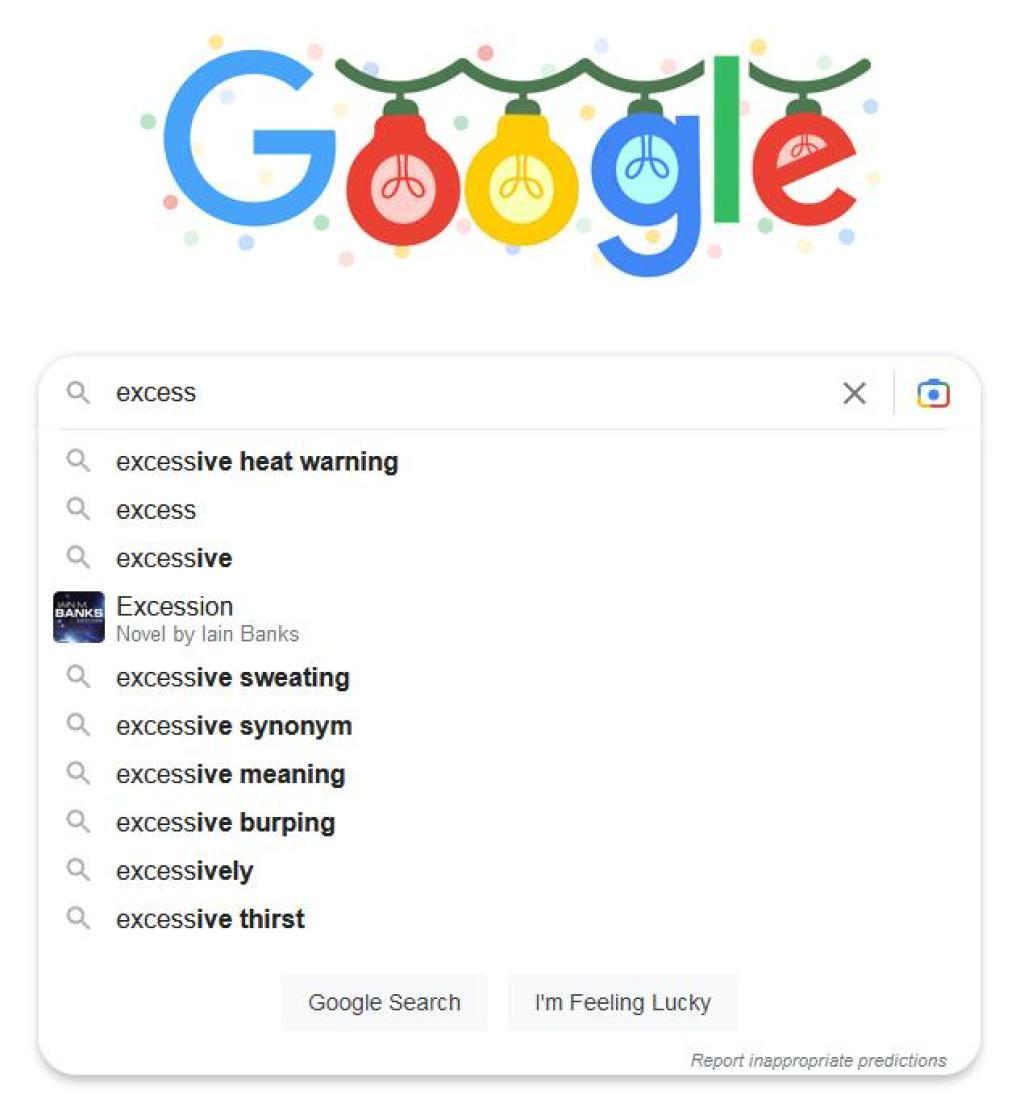This screenshot has height=1107, width=1024.
Task: Click the magnifier icon in search box
Action: point(78,393)
